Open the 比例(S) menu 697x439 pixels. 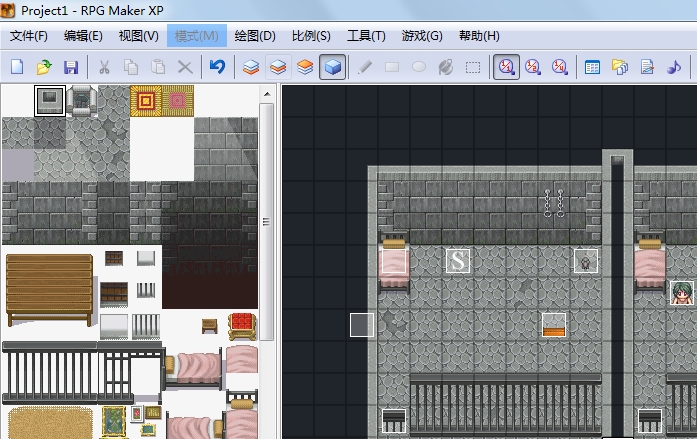(311, 36)
